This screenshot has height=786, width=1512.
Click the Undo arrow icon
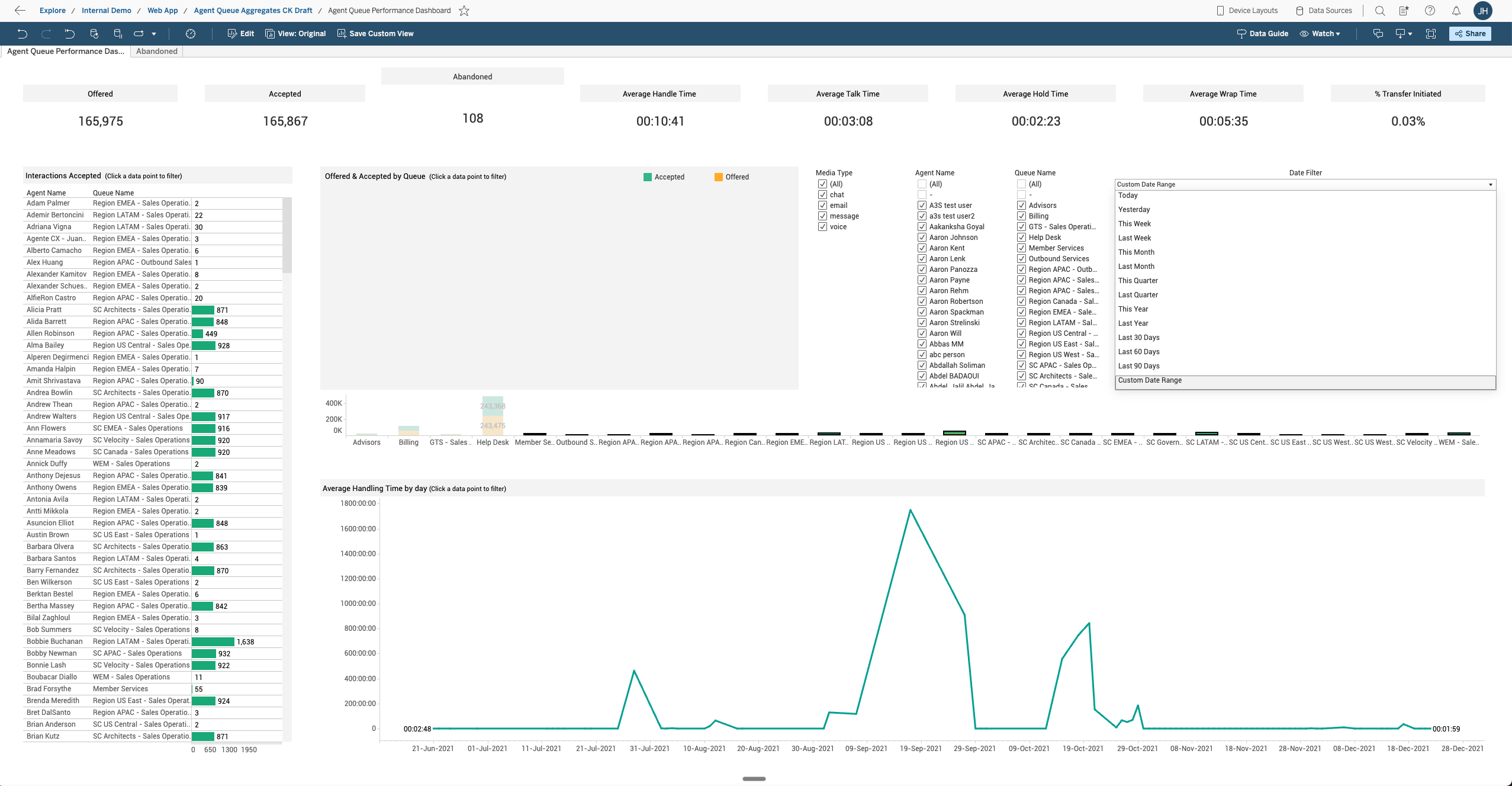point(22,34)
